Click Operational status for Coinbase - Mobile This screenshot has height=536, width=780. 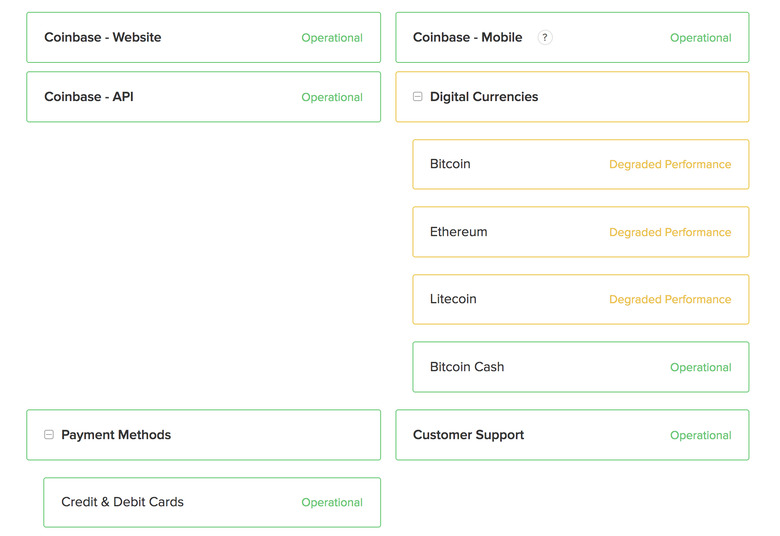tap(700, 38)
